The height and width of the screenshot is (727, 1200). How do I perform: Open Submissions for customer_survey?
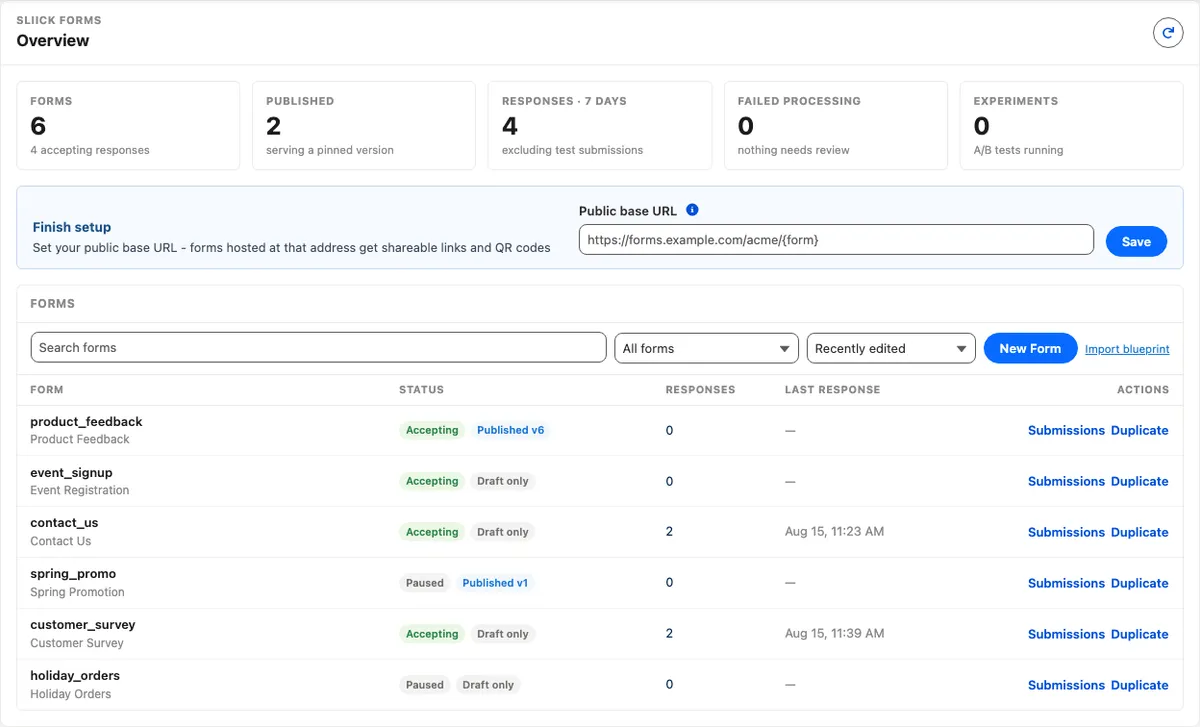[x=1066, y=634]
